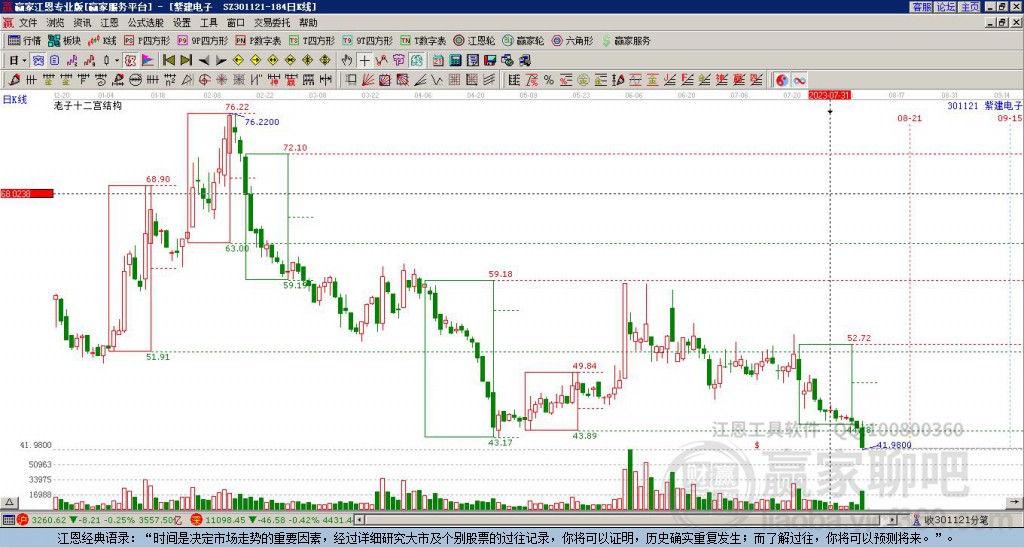This screenshot has width=1024, height=548.
Task: Click the black right arrow icon
Action: coord(221,61)
